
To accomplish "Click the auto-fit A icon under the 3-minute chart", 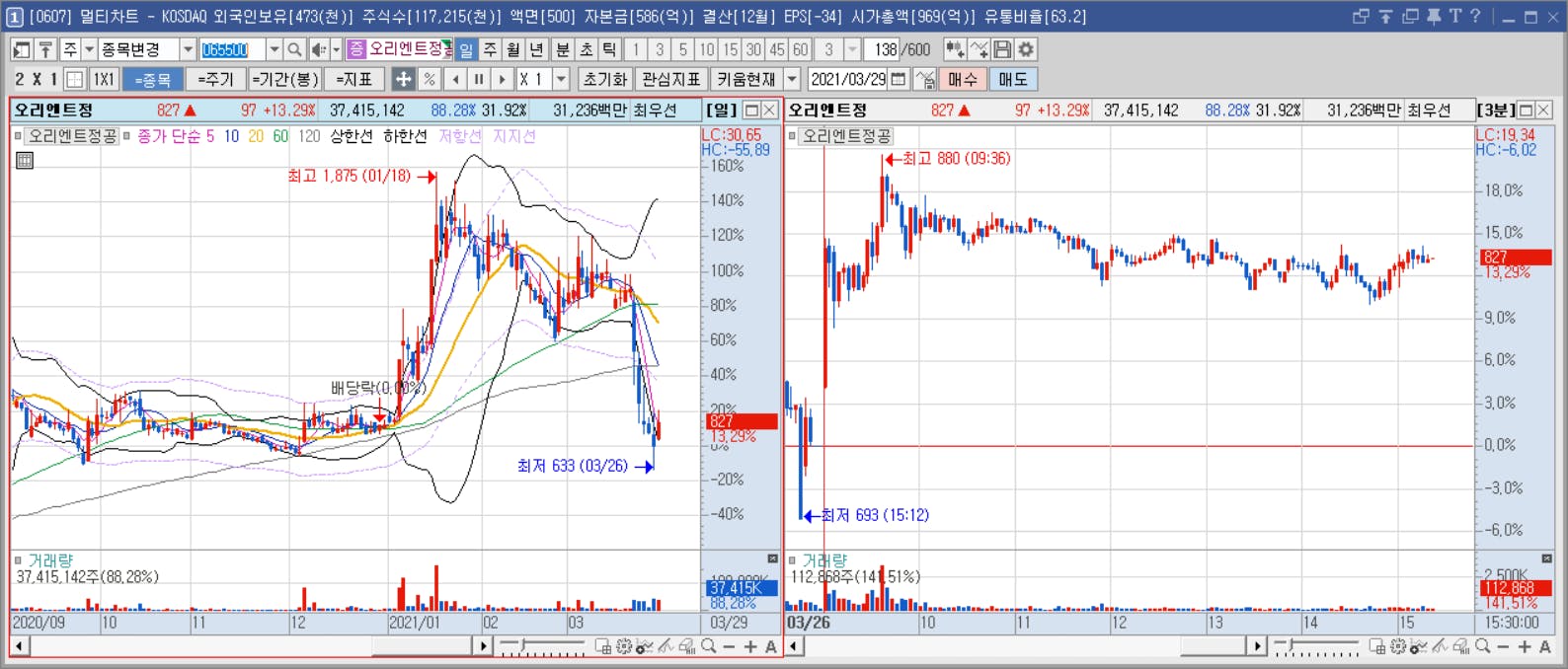I will 1545,646.
